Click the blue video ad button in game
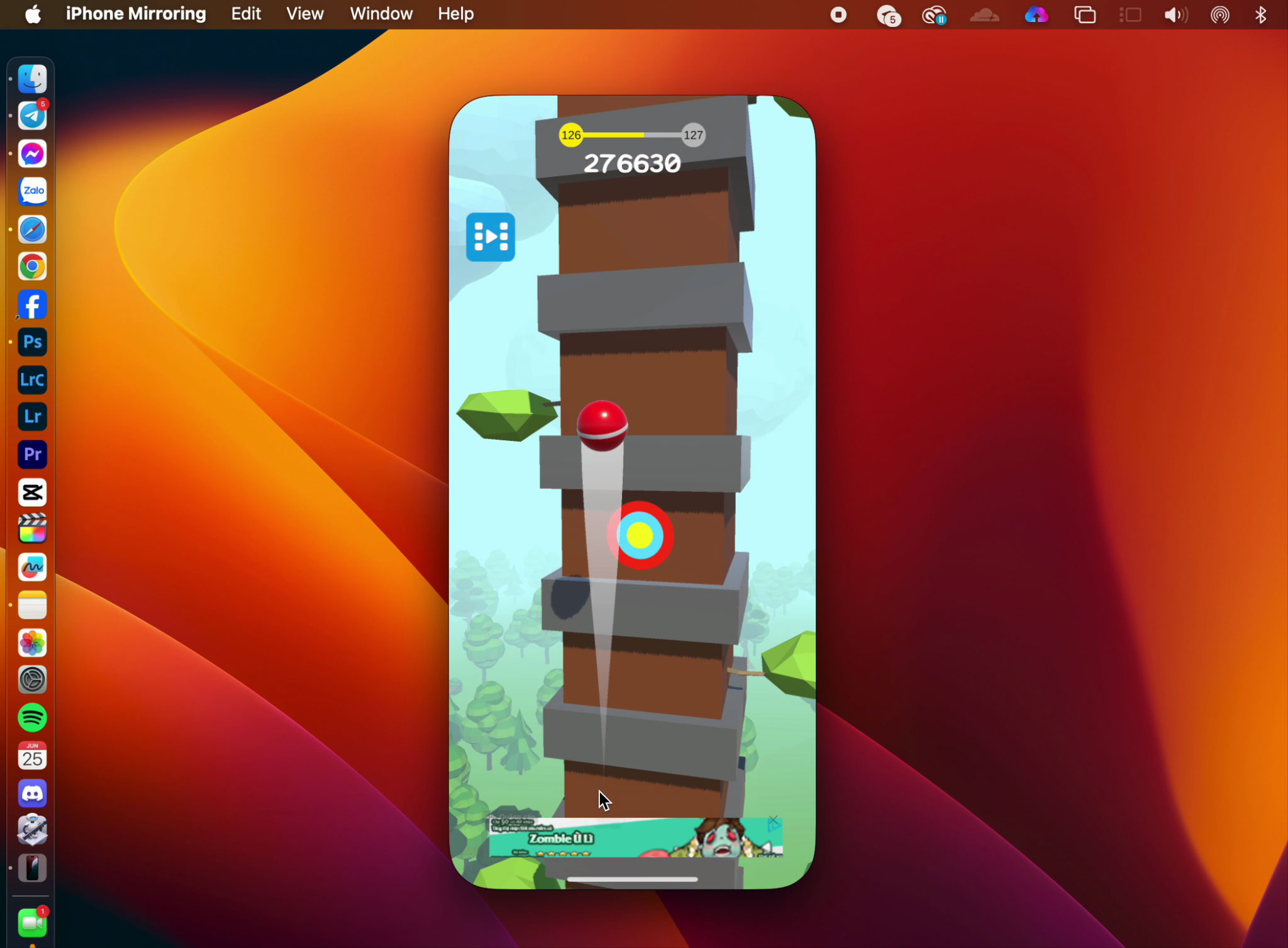Screen dimensions: 1288x948 (490, 237)
